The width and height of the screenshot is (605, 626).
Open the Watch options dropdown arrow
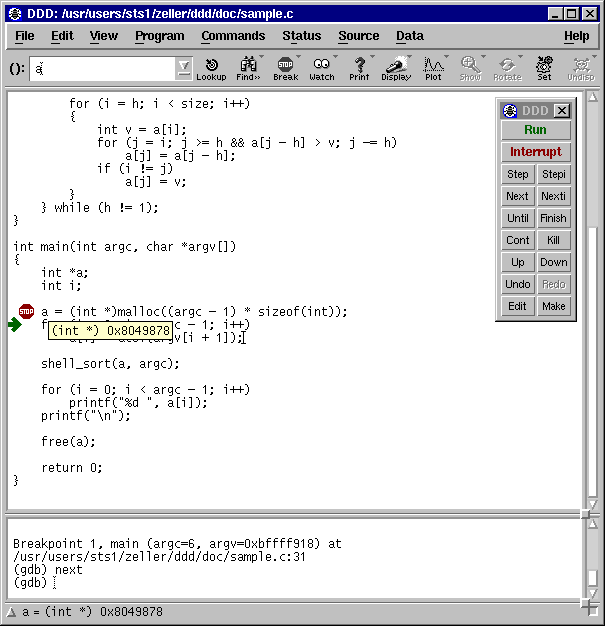(x=335, y=57)
